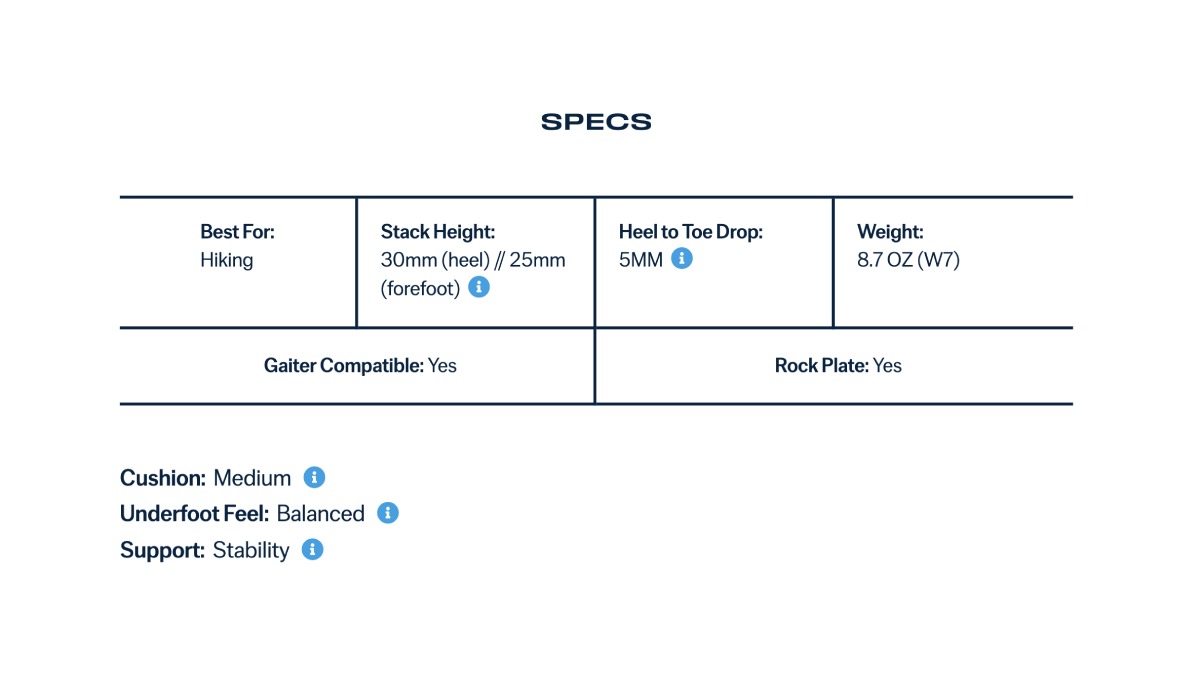Open the Stack Height info tooltip icon

coord(479,287)
